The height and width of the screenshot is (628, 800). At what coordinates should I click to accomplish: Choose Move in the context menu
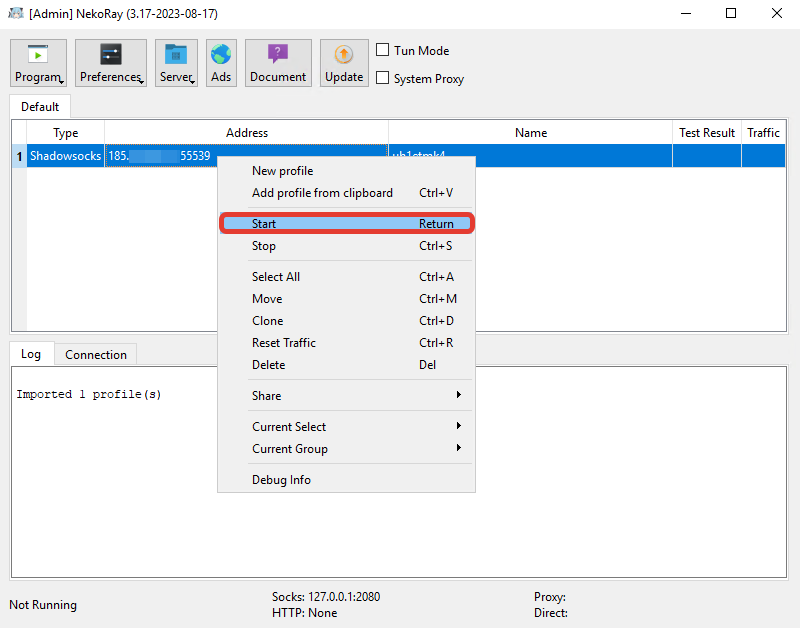coord(346,298)
